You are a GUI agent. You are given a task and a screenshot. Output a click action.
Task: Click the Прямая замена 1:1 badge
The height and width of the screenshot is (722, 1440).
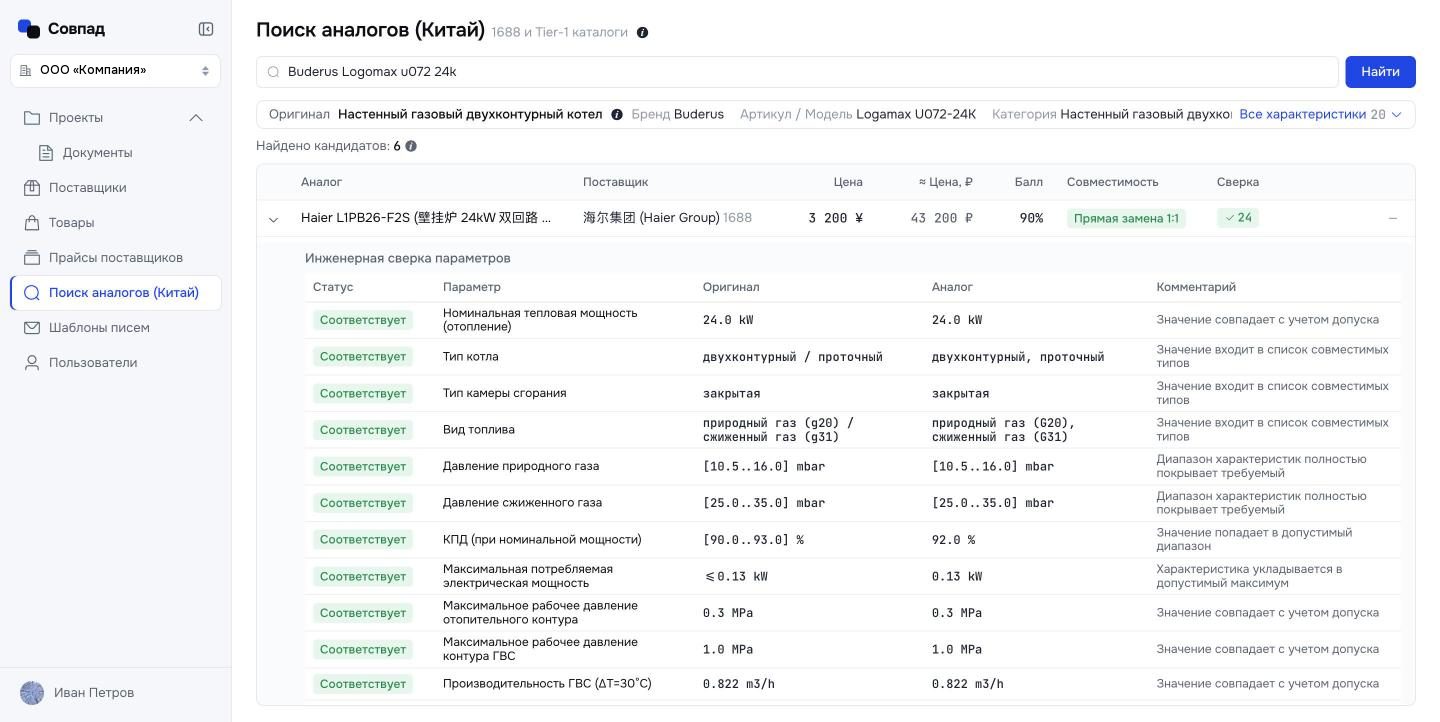coord(1126,218)
